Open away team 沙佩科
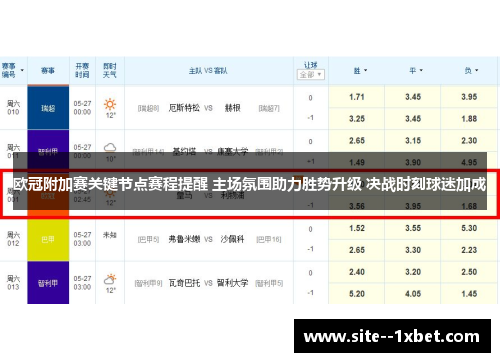 232,239
